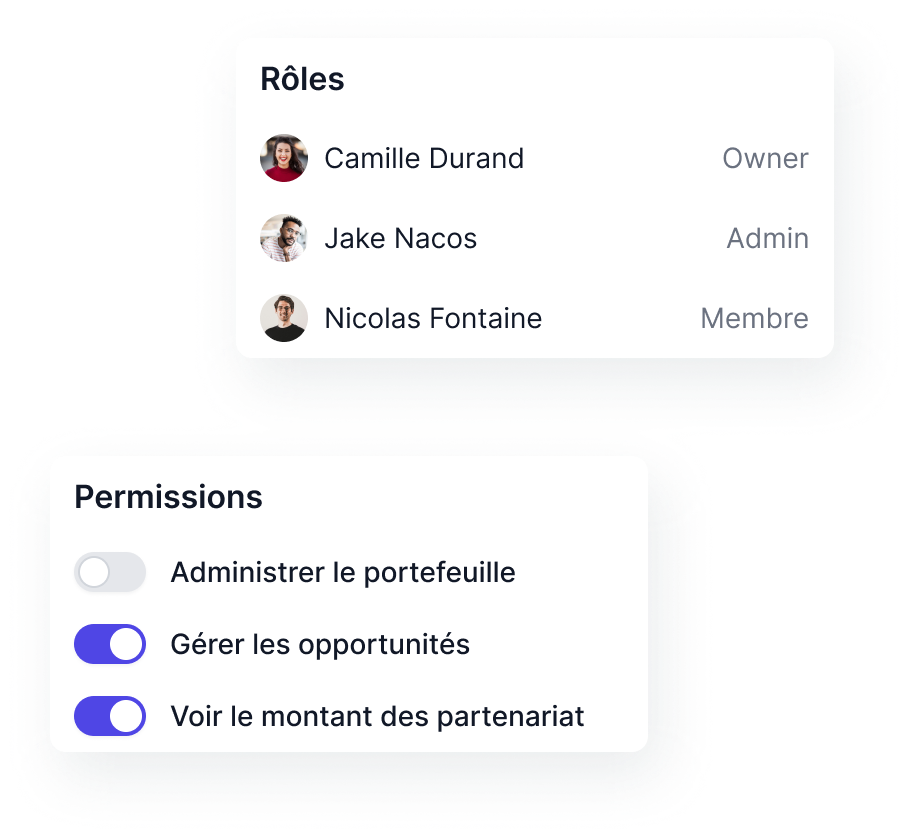Select the name Camille Durand
The image size is (908, 838).
[x=424, y=158]
